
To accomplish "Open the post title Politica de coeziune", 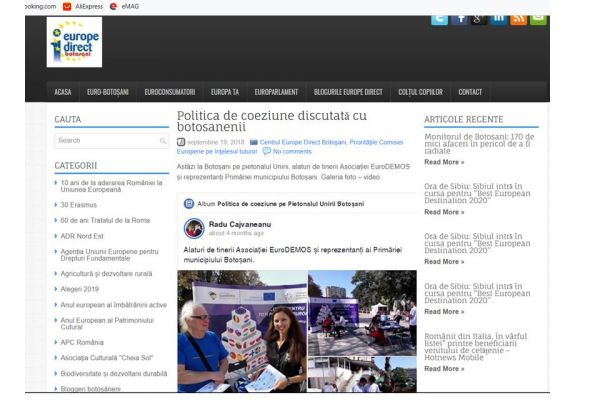I will [x=272, y=121].
